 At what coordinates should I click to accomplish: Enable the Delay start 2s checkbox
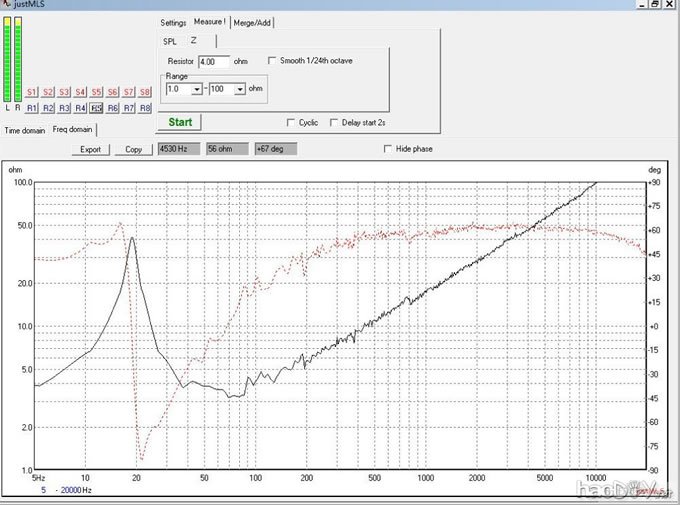pyautogui.click(x=335, y=123)
